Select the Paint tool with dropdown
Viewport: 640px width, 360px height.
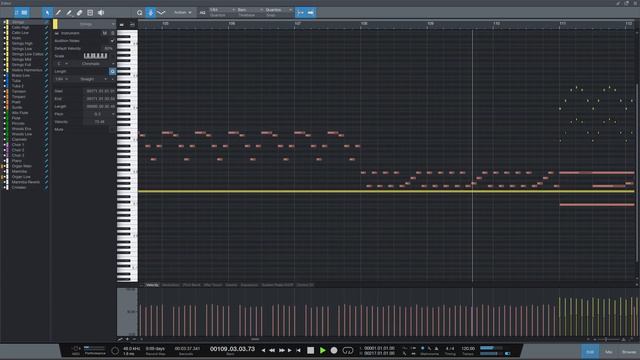[x=69, y=13]
